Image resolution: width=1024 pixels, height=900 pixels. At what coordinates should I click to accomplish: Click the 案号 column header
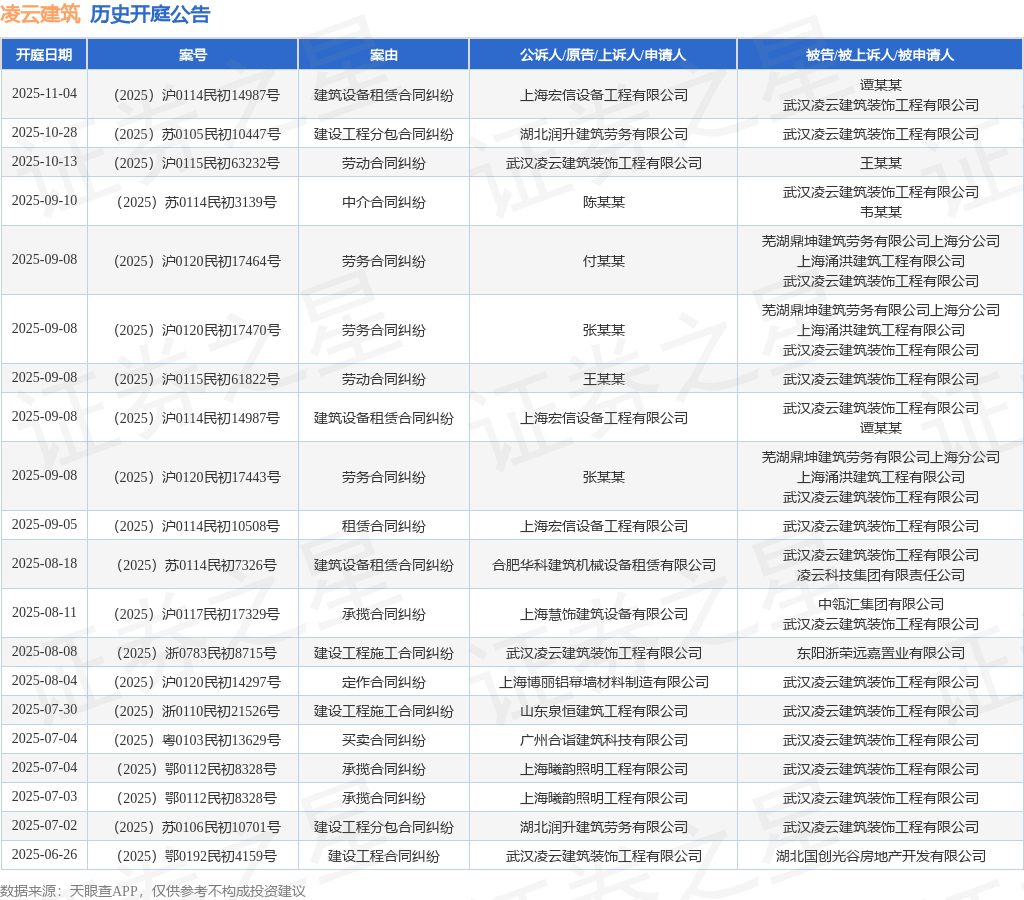tap(193, 55)
